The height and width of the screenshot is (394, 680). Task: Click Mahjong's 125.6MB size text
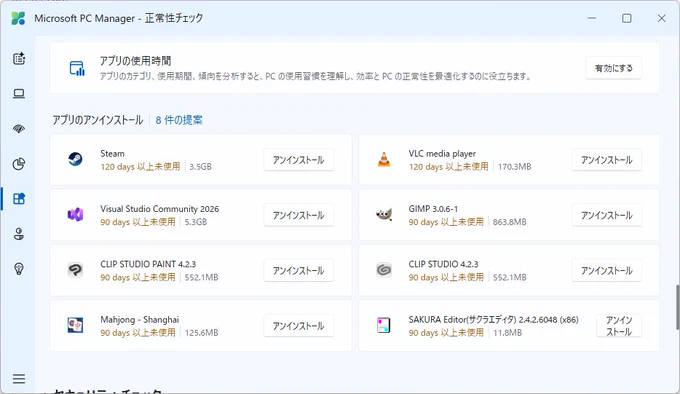[201, 333]
